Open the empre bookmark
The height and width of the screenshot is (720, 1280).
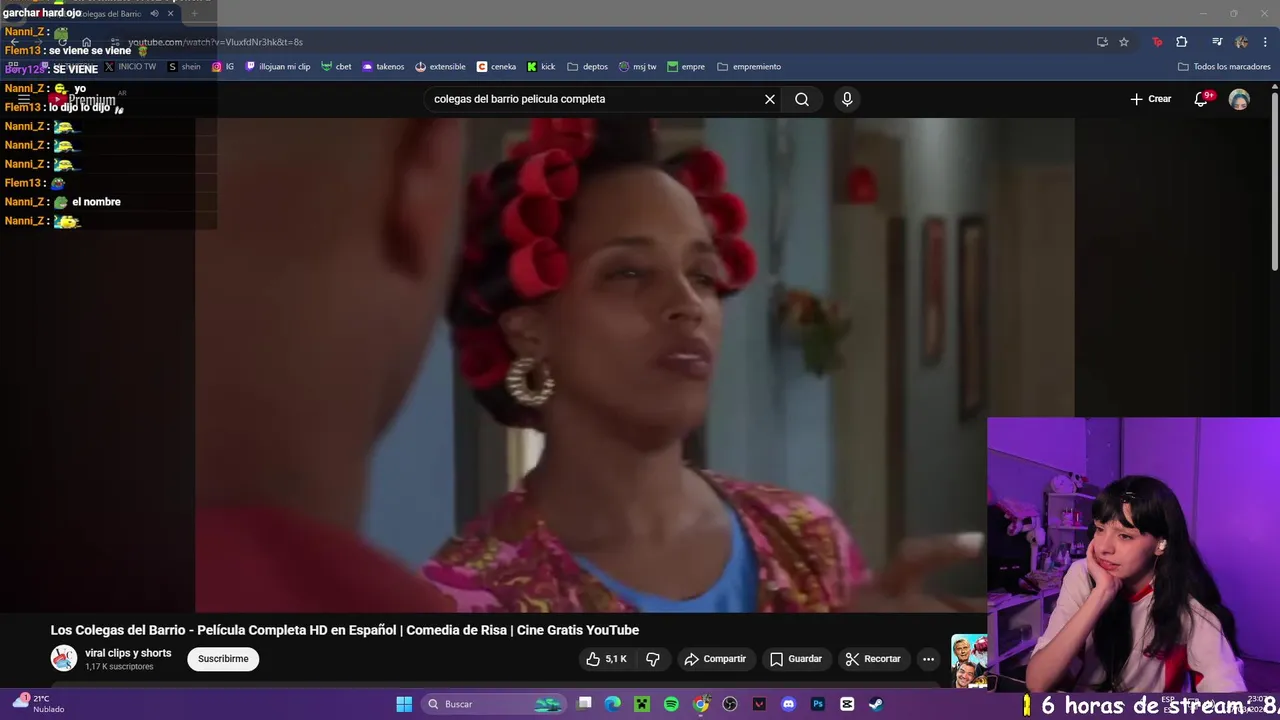686,67
